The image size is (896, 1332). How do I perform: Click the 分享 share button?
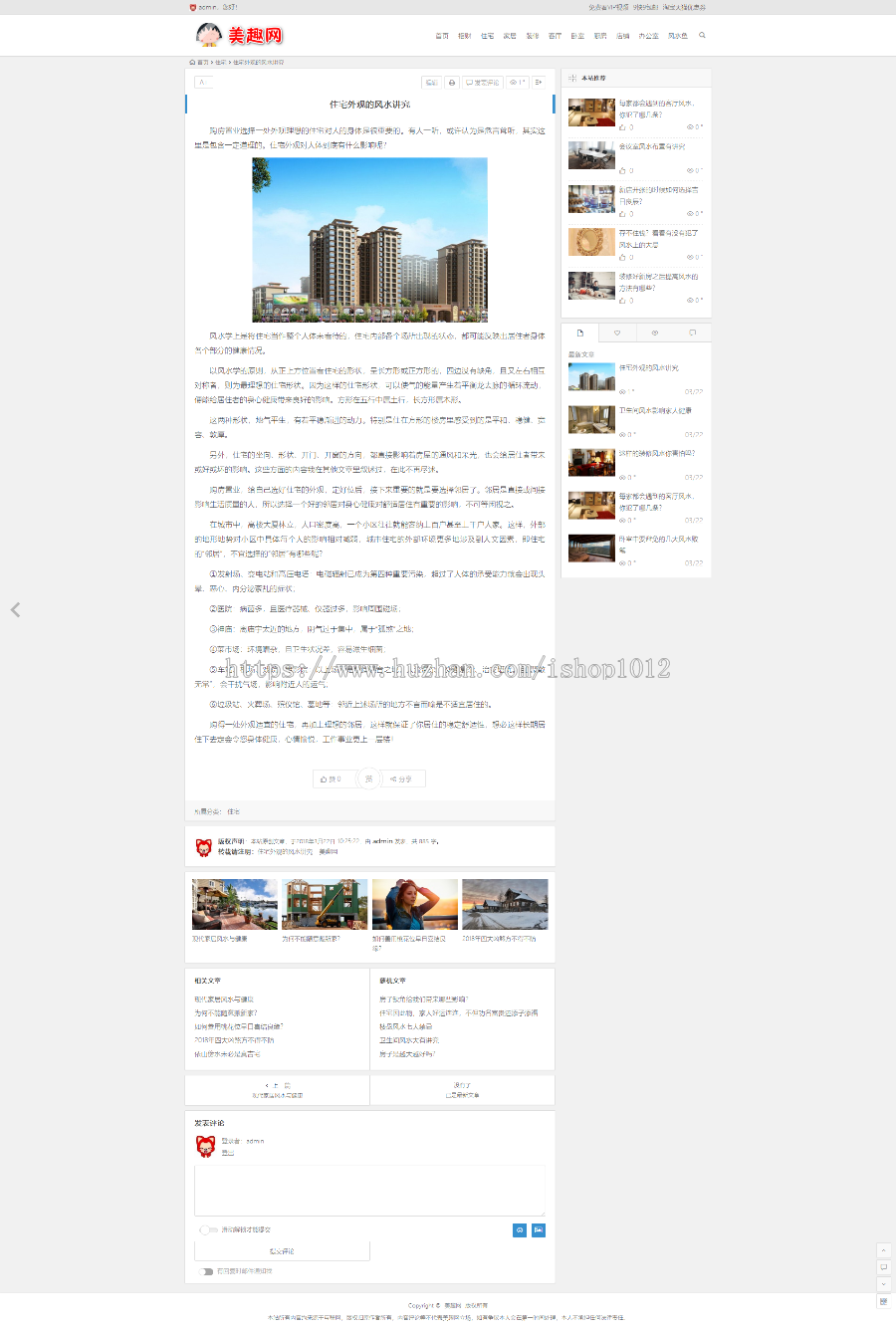point(403,778)
